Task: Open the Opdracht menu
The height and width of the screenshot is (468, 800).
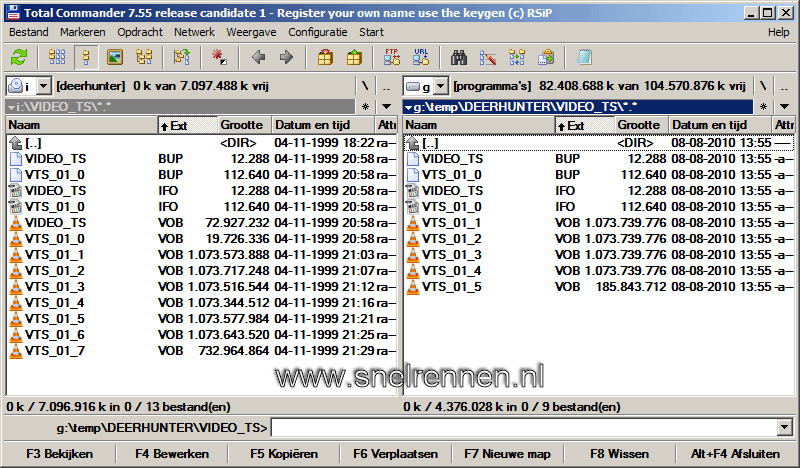Action: (140, 32)
